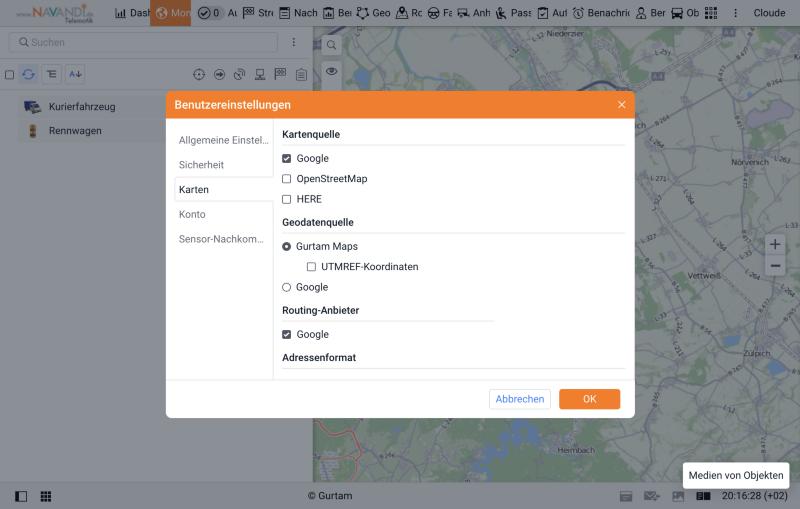Open the Cloude user menu
This screenshot has height=509, width=800.
pos(769,13)
